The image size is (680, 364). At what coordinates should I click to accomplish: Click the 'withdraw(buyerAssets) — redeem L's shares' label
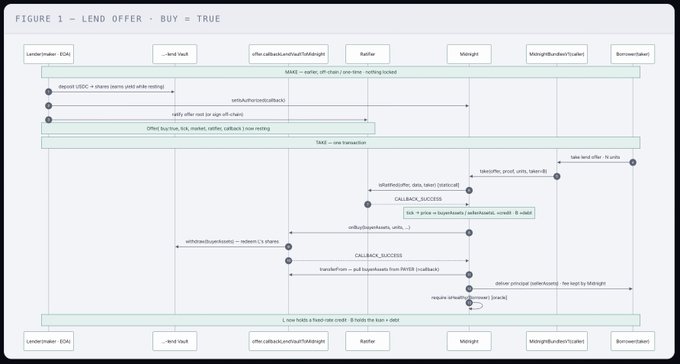tap(232, 242)
